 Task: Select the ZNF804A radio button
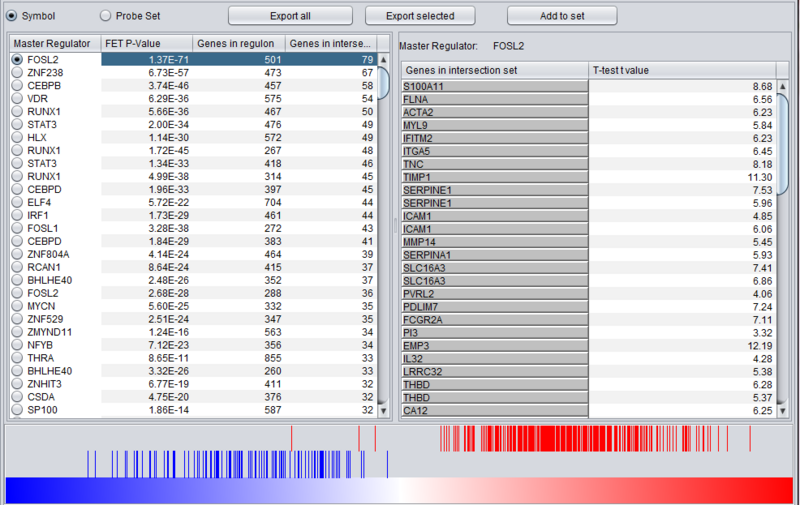pos(17,254)
